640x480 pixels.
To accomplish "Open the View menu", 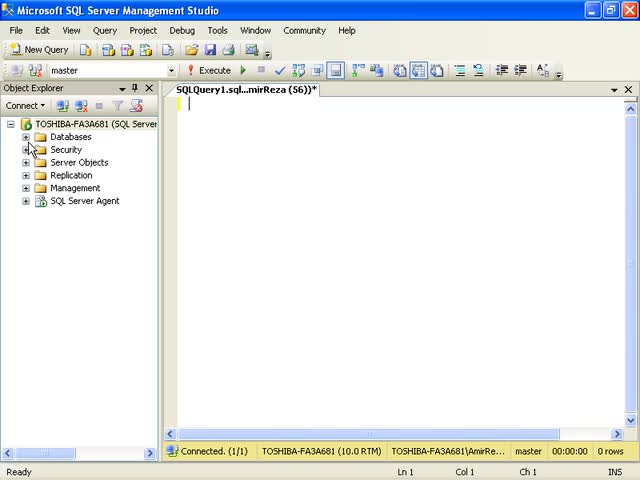I will pyautogui.click(x=71, y=31).
